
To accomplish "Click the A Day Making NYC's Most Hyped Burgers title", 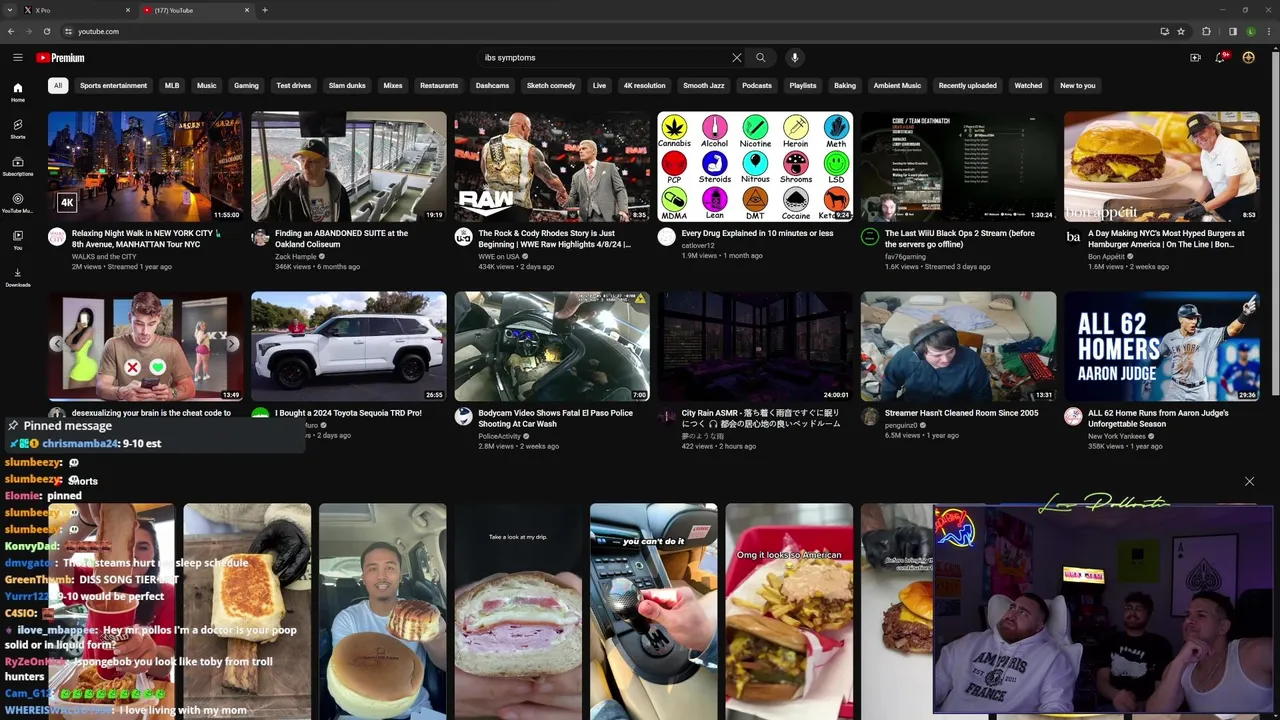I will click(x=1166, y=238).
